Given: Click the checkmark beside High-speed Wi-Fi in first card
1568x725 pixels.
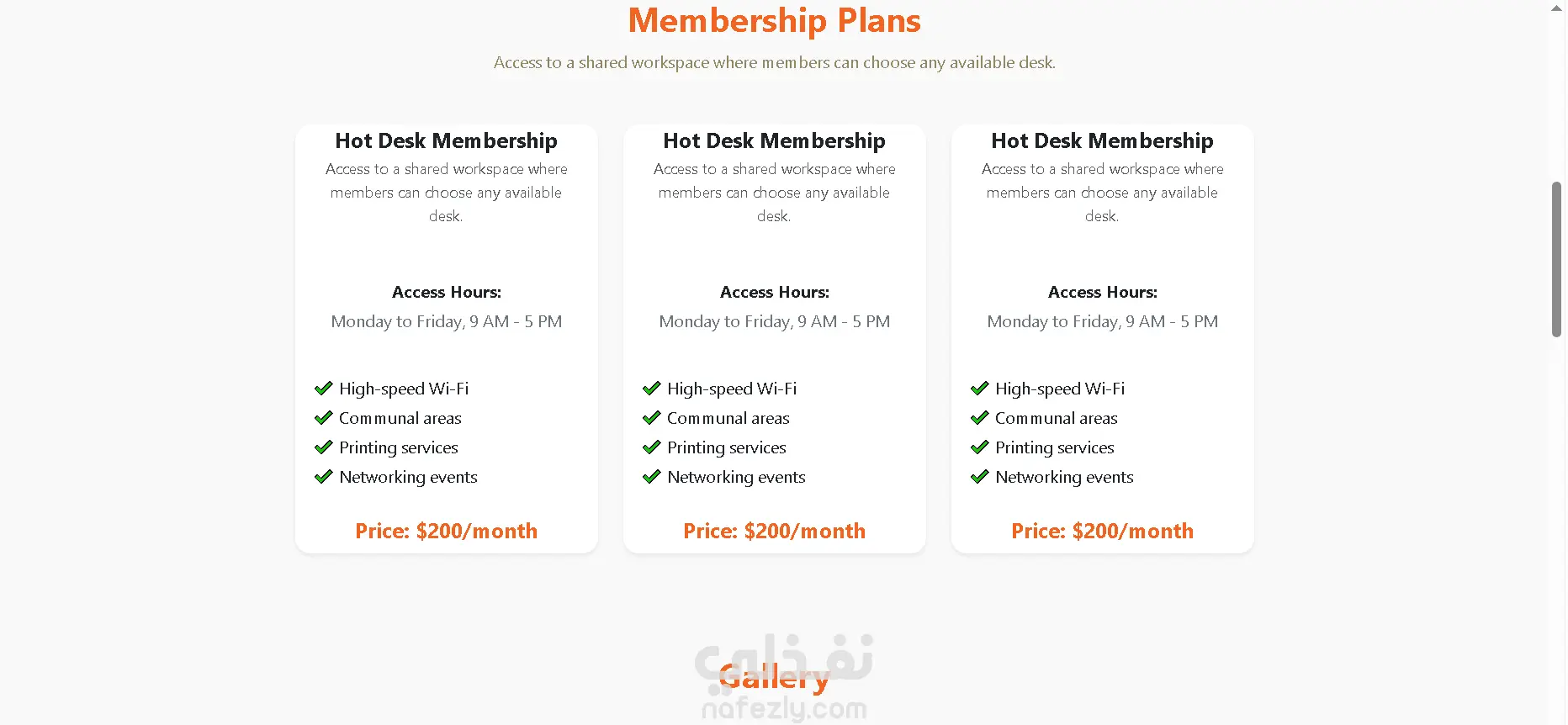Looking at the screenshot, I should pyautogui.click(x=323, y=389).
